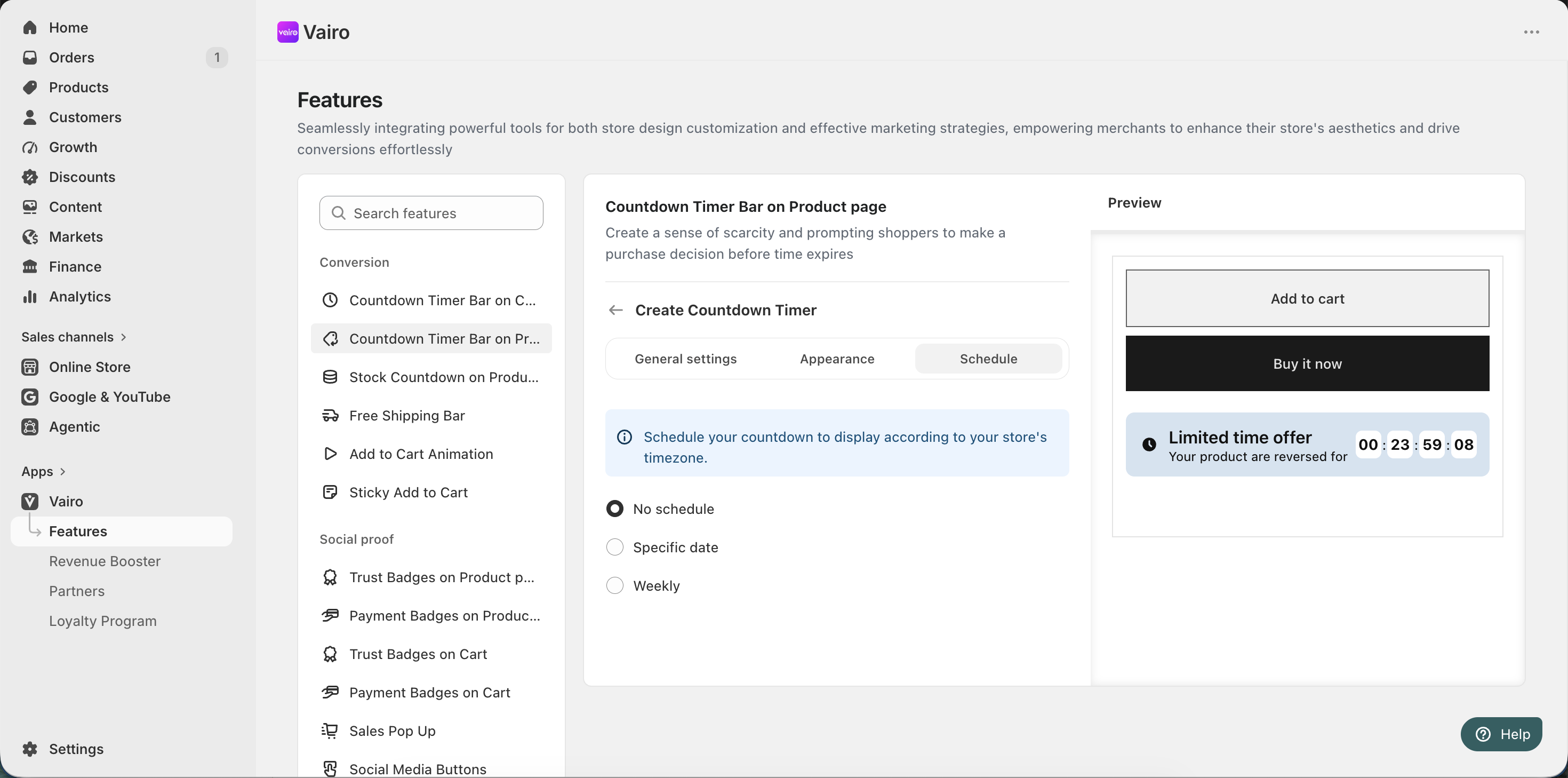Click the Free Shipping Bar truck icon
1568x778 pixels.
330,416
